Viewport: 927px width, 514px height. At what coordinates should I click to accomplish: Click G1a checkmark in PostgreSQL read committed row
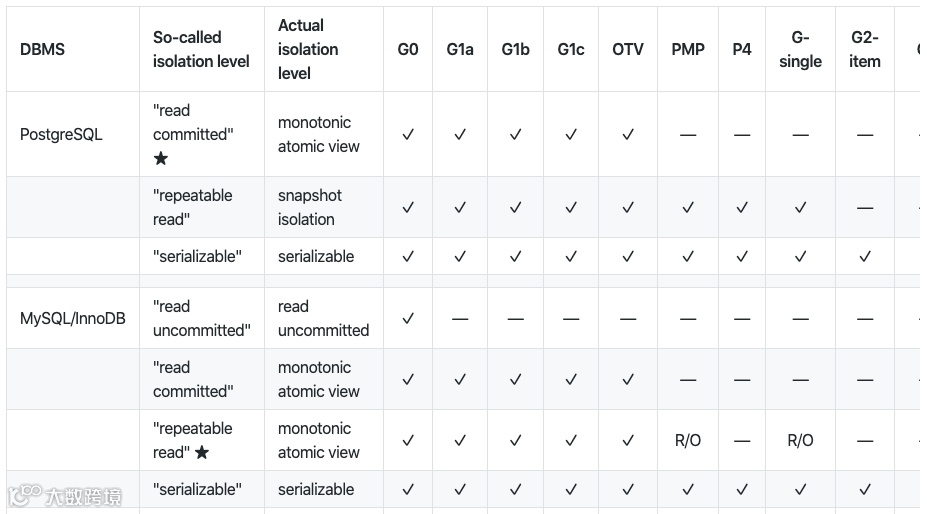click(x=460, y=134)
